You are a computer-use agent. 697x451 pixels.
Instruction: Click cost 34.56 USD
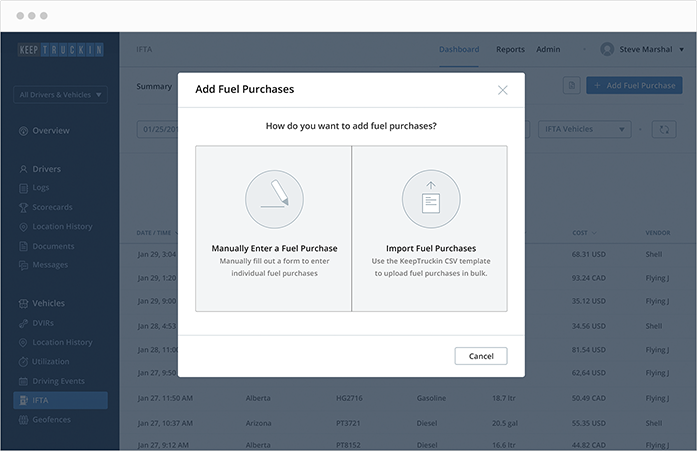(x=589, y=326)
